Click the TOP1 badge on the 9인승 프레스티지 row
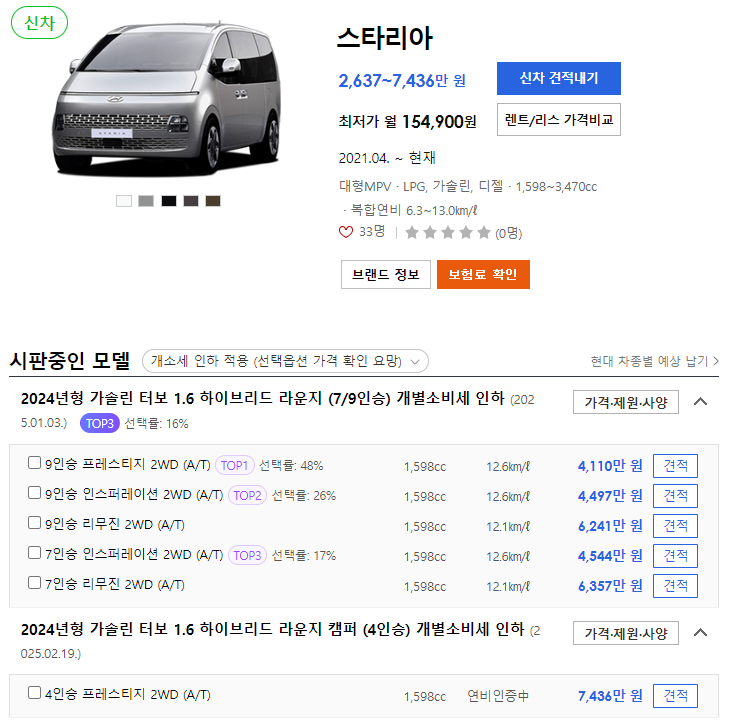730x724 pixels. pos(235,465)
